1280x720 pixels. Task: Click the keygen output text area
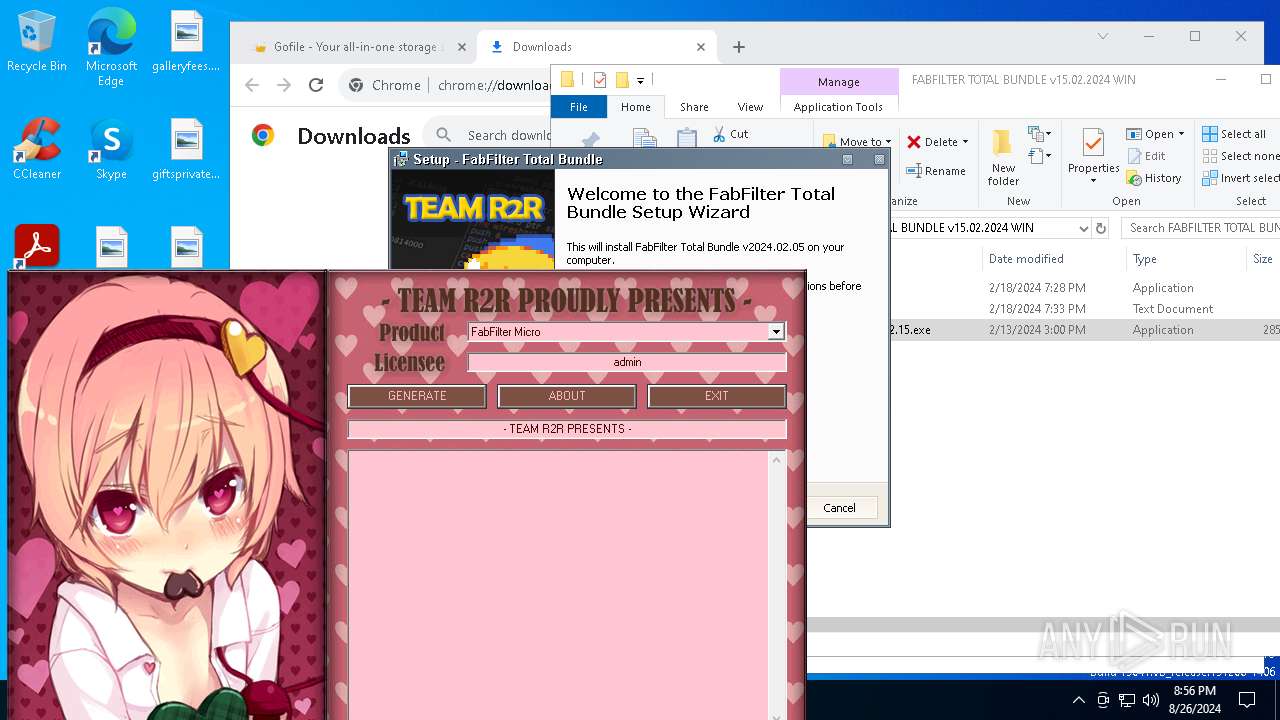pyautogui.click(x=558, y=585)
